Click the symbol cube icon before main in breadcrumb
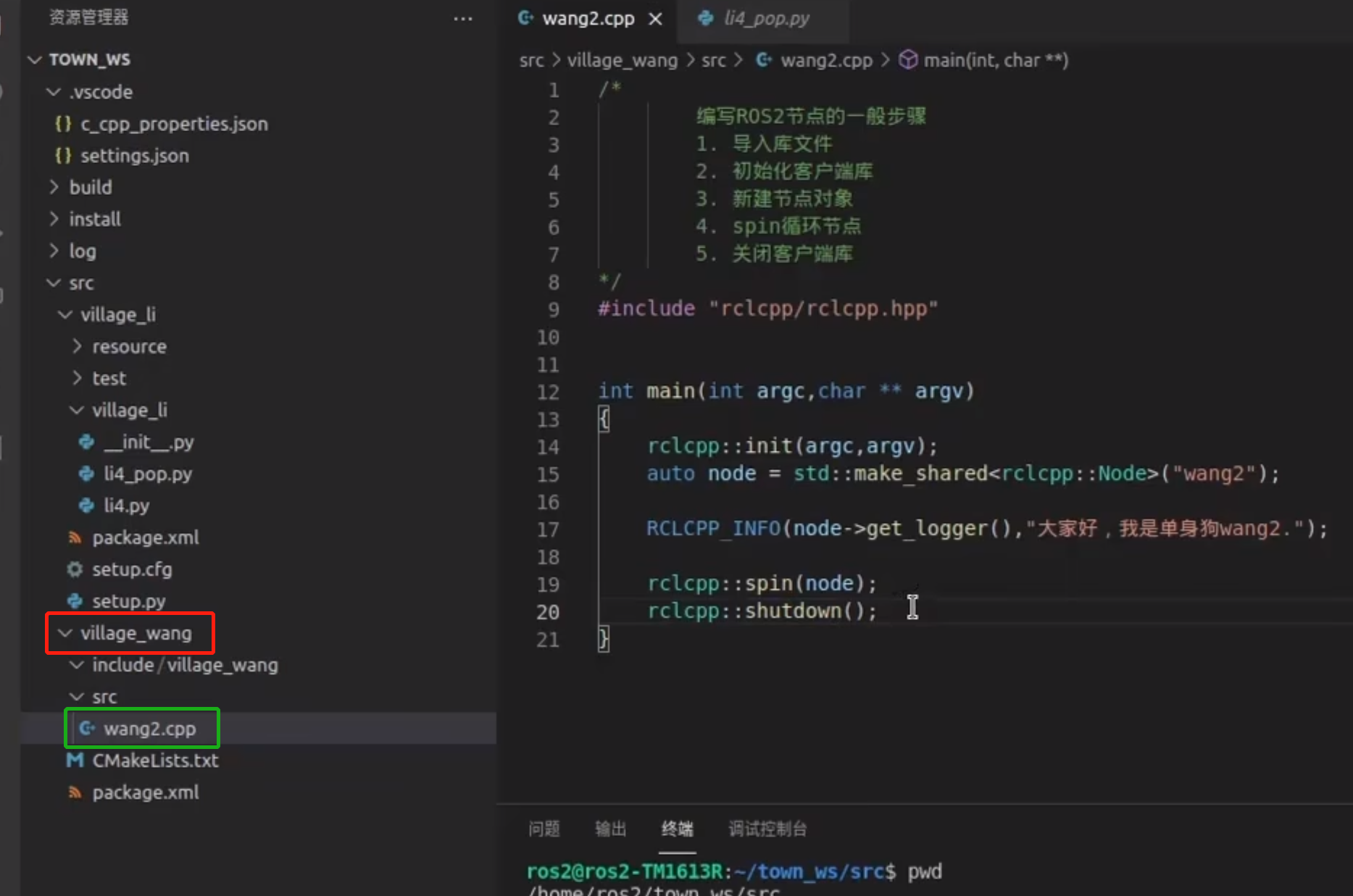The height and width of the screenshot is (896, 1353). coord(908,60)
